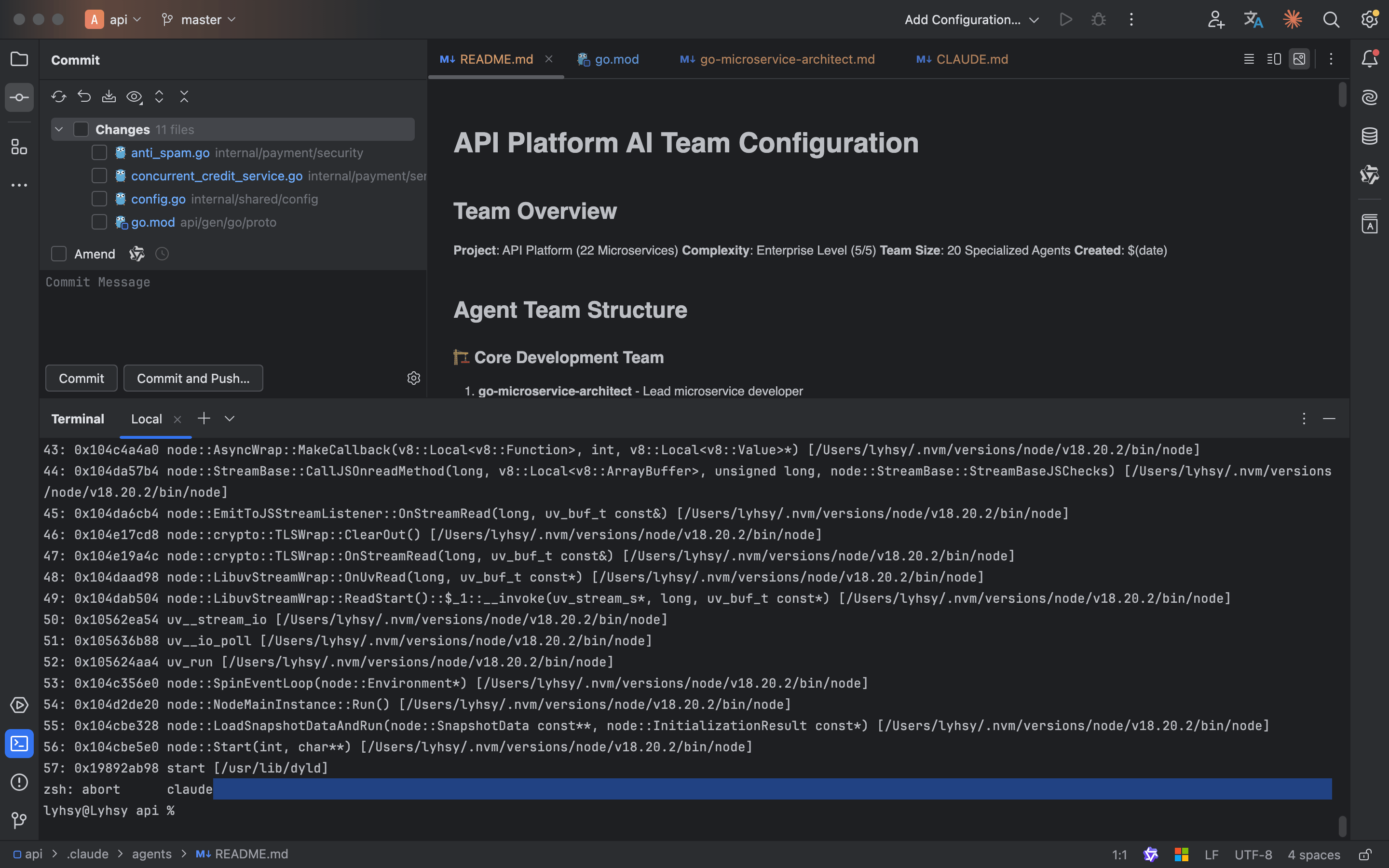Shelve changes with the tray icon

pyautogui.click(x=109, y=96)
